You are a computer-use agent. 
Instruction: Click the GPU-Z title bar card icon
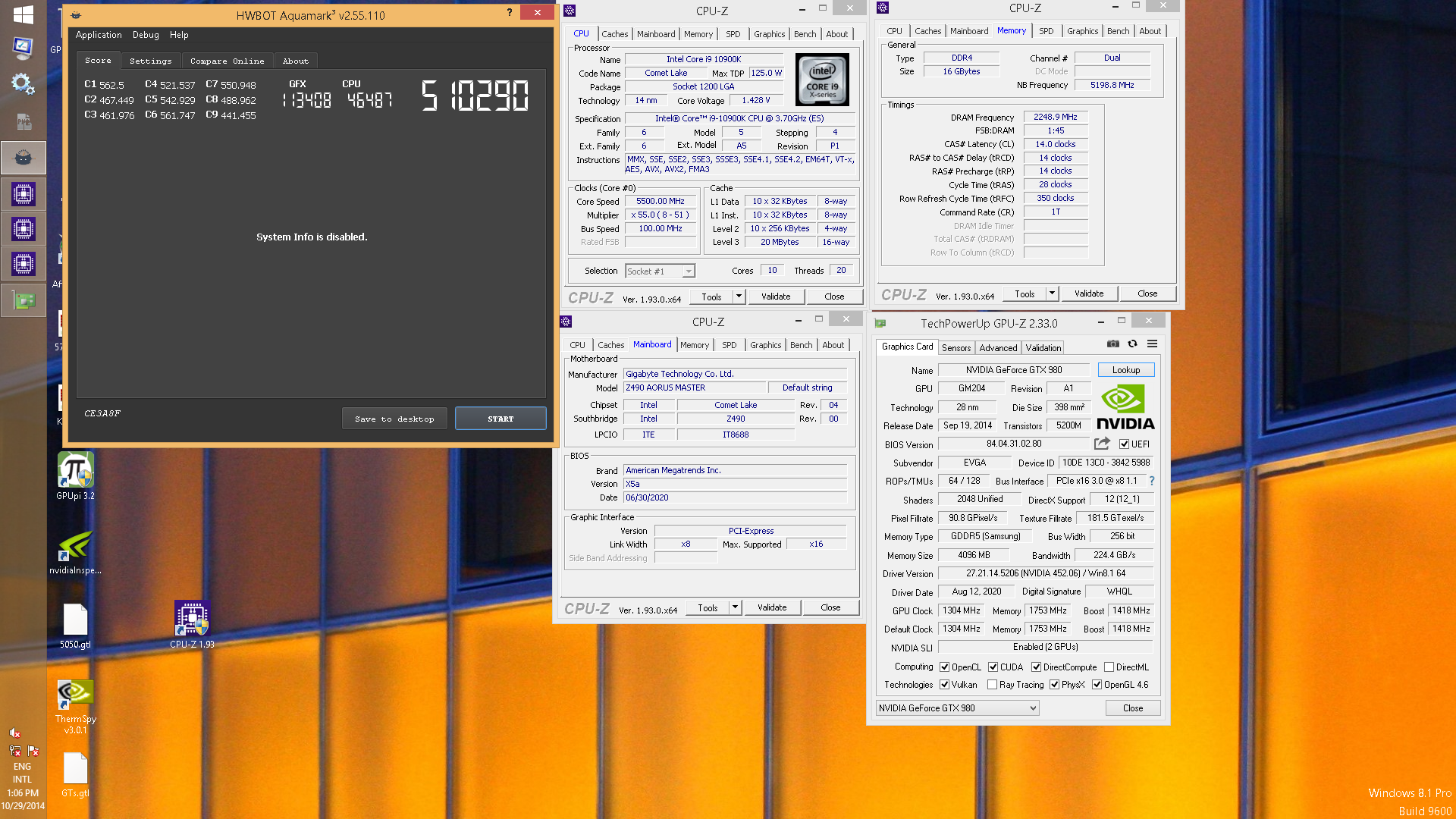[880, 323]
